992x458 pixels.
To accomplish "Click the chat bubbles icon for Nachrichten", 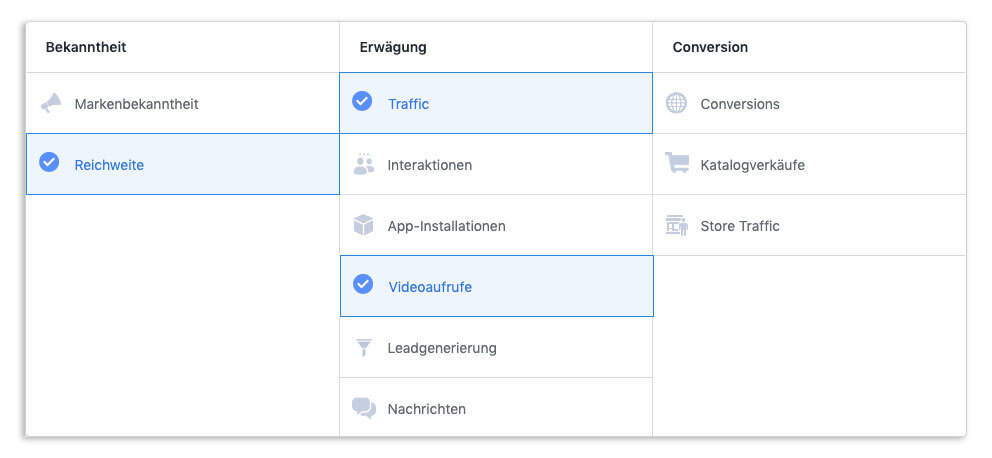I will coord(363,408).
